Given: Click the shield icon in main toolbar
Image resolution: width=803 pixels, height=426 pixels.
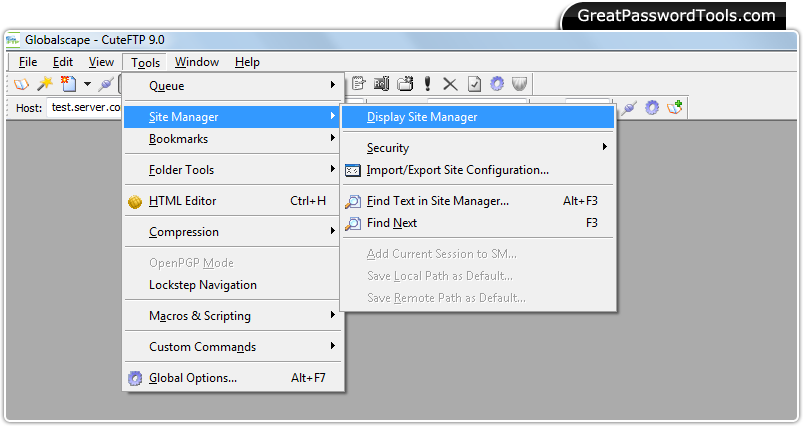Looking at the screenshot, I should click(519, 83).
